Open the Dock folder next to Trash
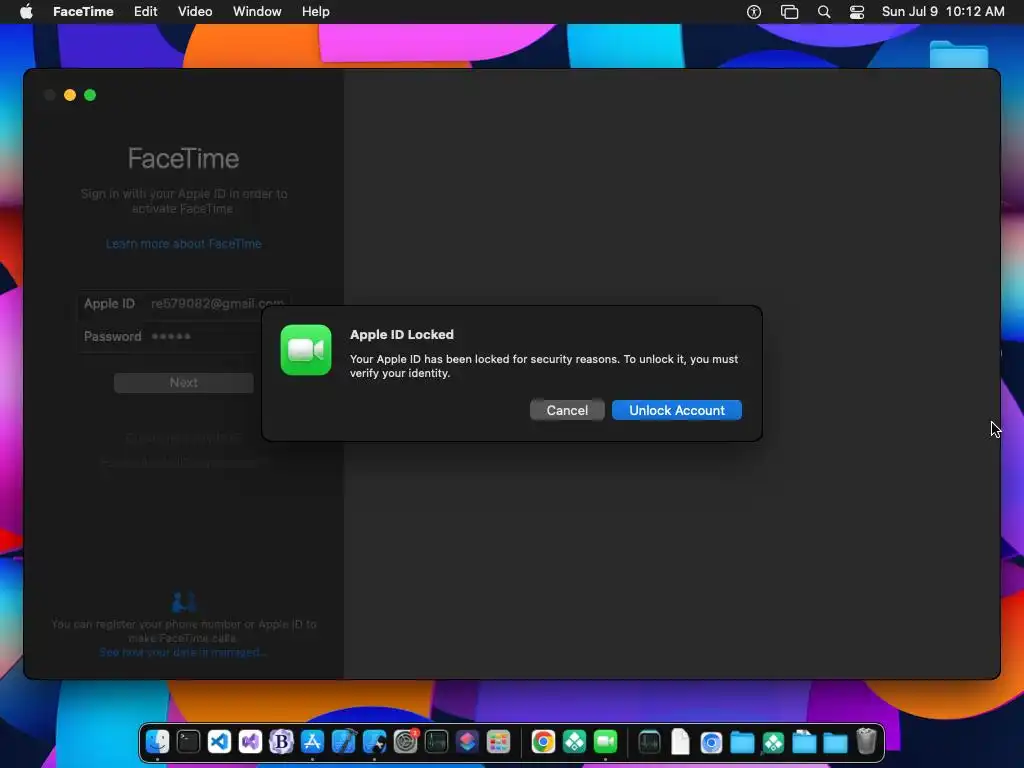 [835, 742]
